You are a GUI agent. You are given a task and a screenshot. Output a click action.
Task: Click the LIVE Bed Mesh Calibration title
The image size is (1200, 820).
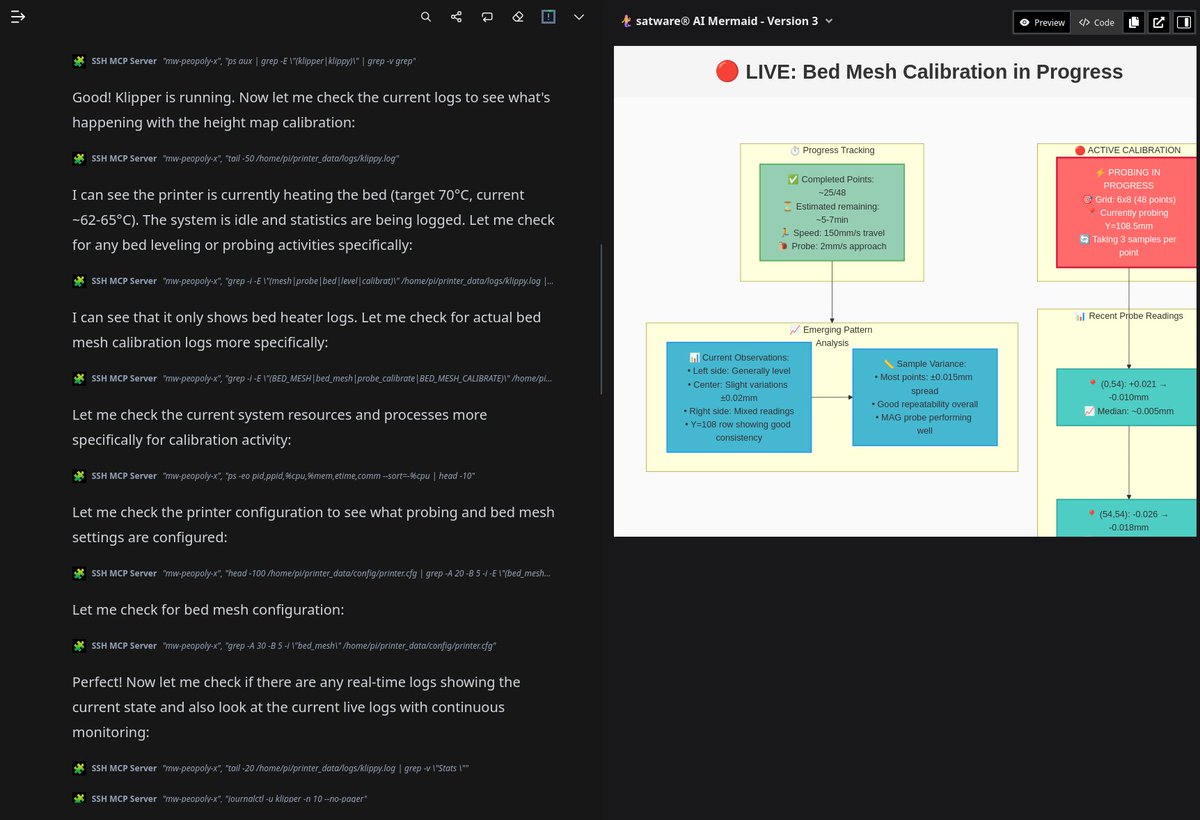919,71
